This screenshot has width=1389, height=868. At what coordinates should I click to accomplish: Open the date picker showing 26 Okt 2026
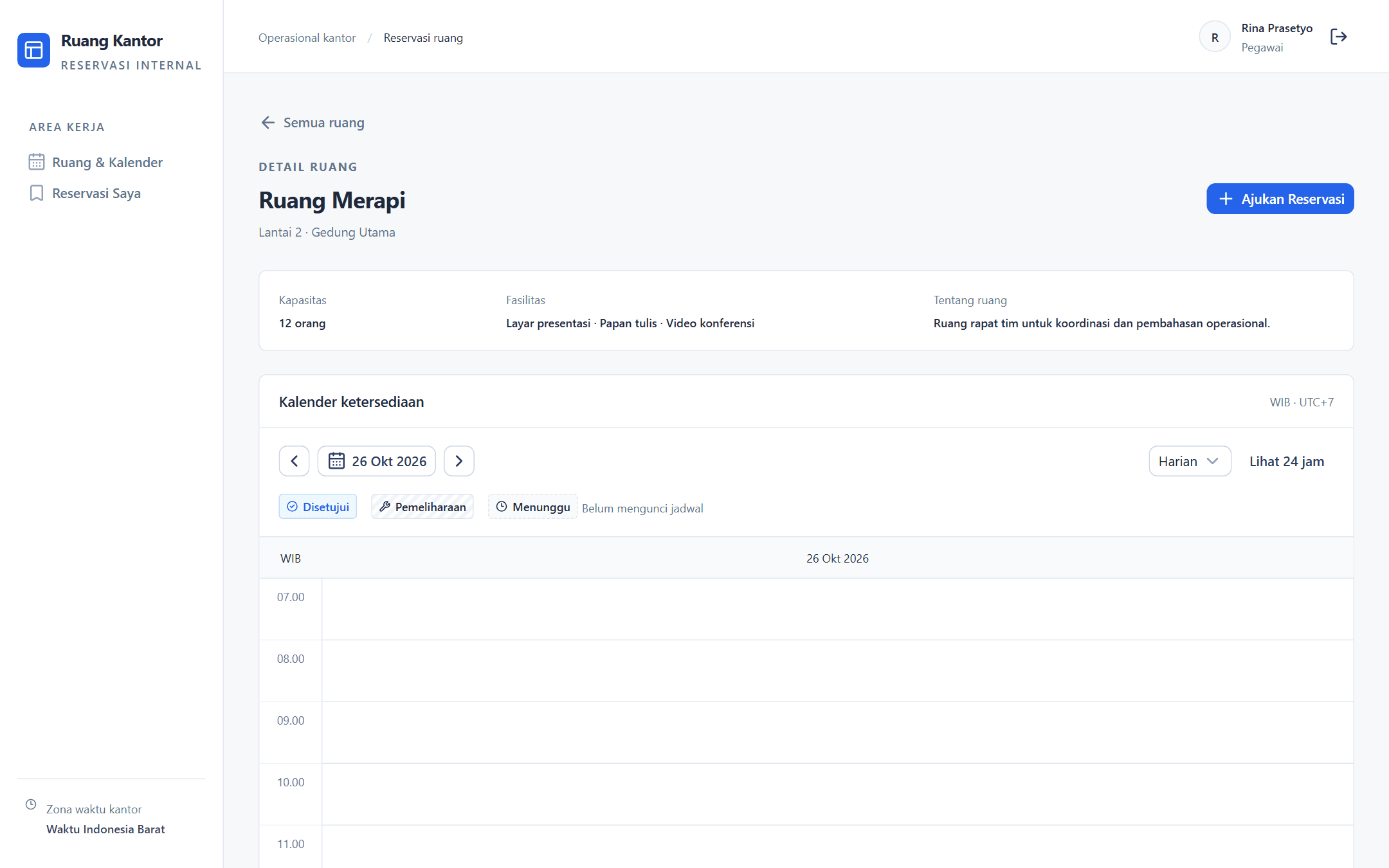[377, 461]
